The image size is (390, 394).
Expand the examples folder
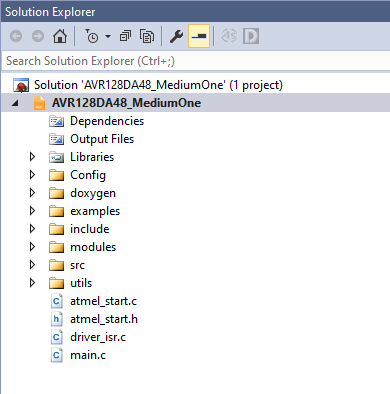tap(32, 211)
